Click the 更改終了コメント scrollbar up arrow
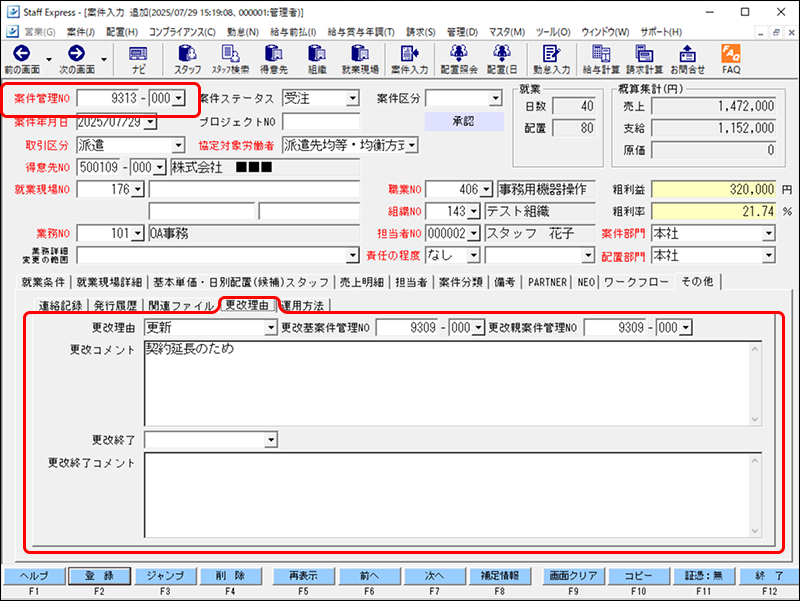 (x=756, y=460)
